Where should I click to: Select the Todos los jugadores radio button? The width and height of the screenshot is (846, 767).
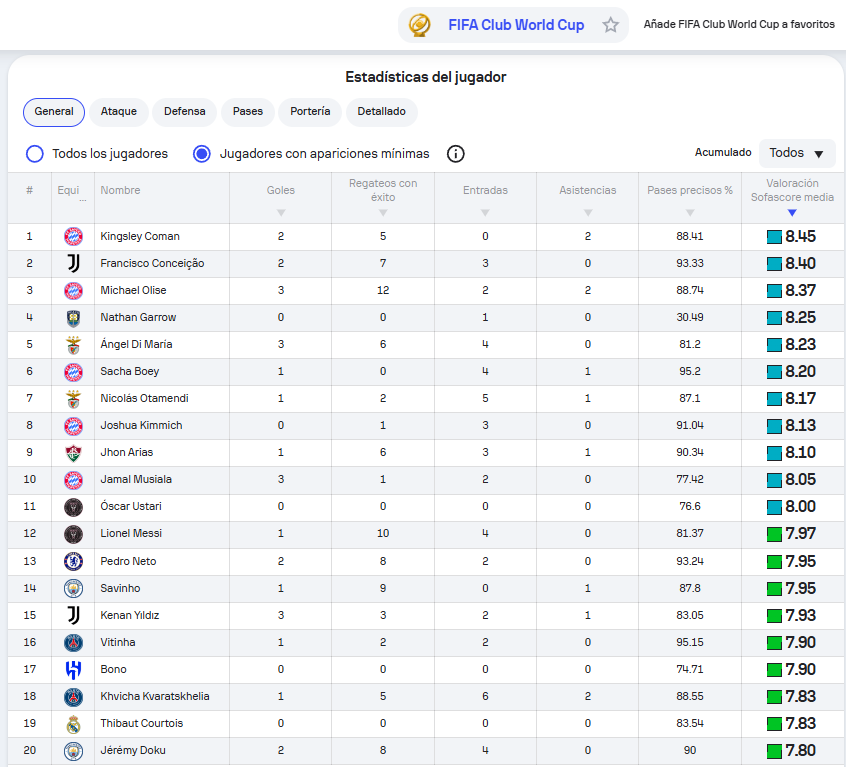click(35, 154)
